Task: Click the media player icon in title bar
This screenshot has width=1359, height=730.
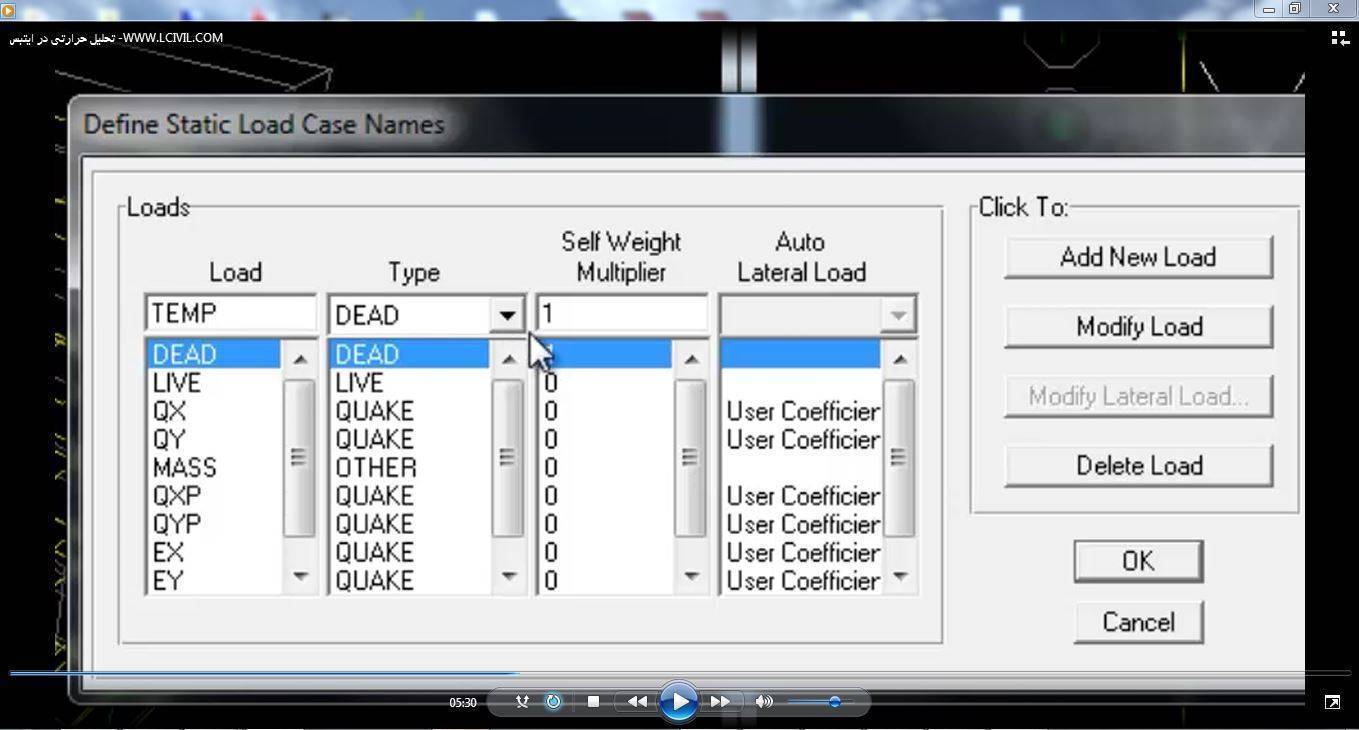Action: (8, 9)
